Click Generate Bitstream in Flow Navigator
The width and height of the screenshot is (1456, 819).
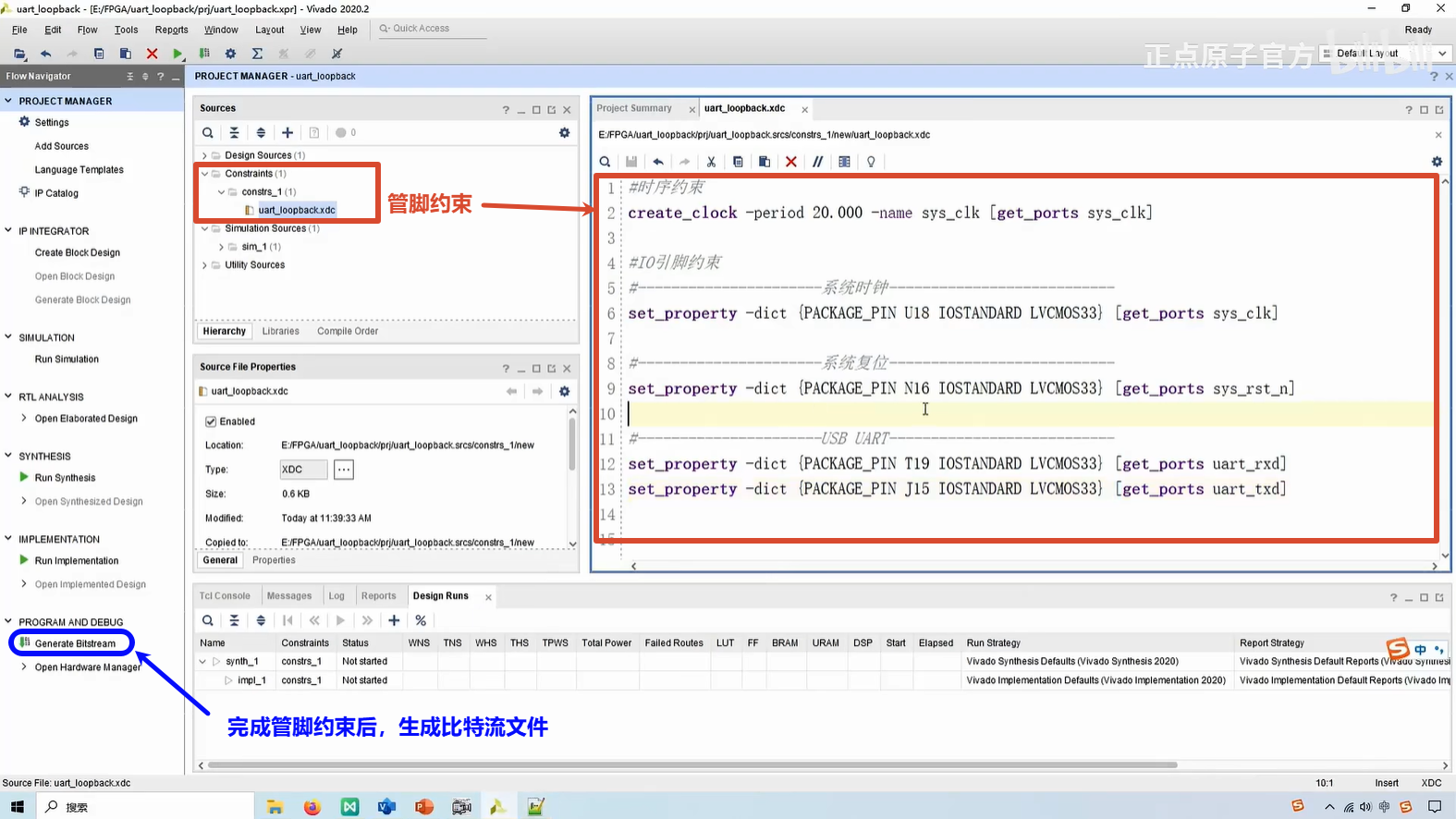[75, 643]
